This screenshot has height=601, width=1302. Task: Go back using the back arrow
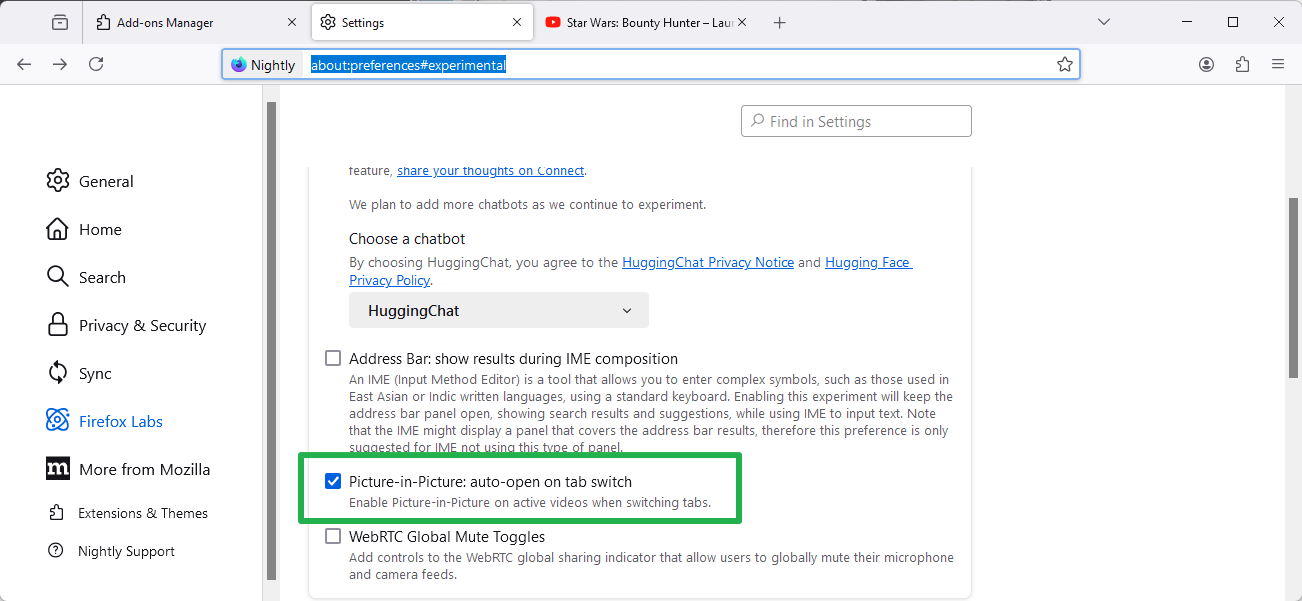tap(24, 64)
